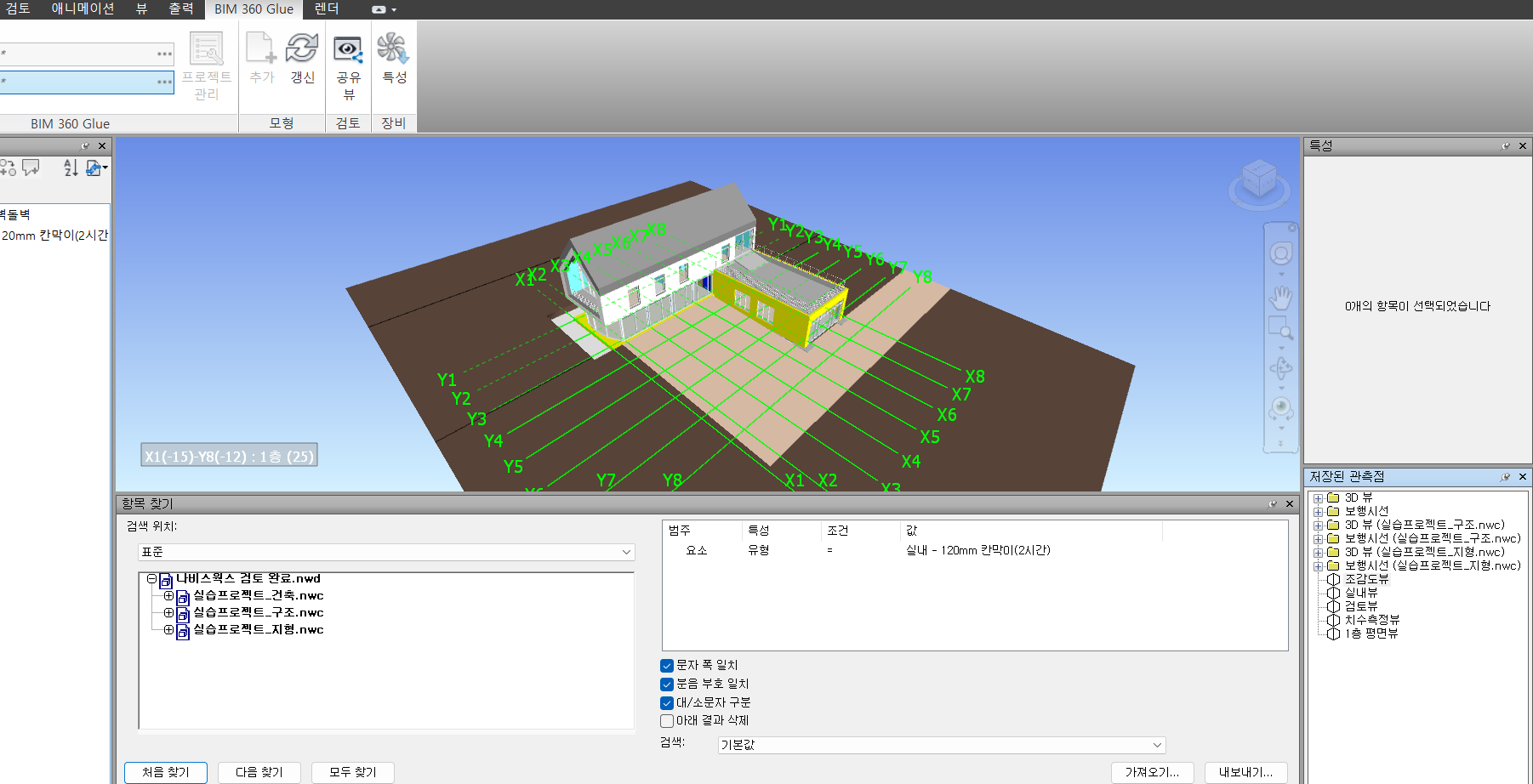Expand the 실습프로젝트_건축.nwc tree node
Screen dimensions: 1533x784
point(168,596)
